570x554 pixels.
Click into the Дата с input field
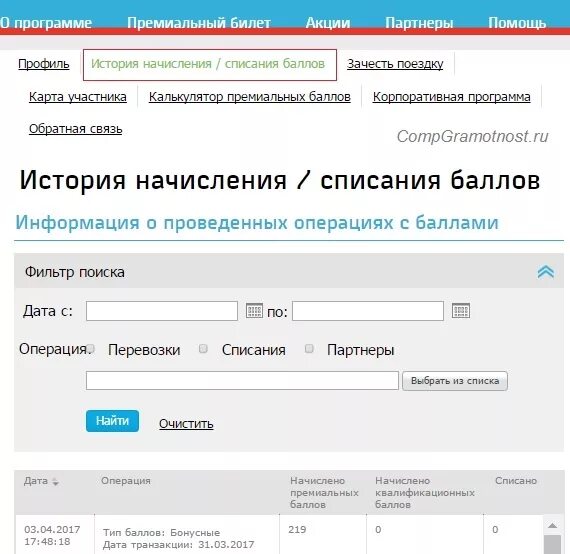(162, 311)
